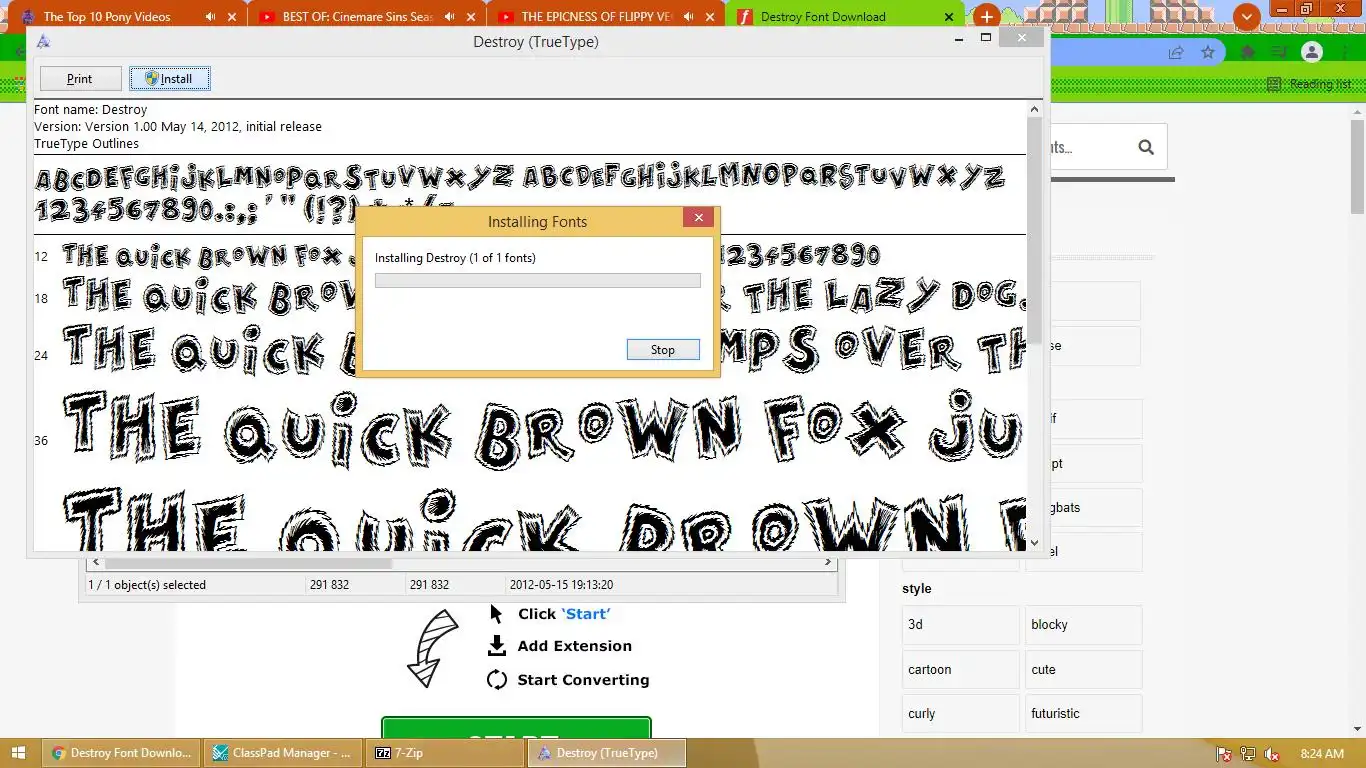Mute the EPICNESS OF FLIPPY tab audio

click(x=688, y=17)
